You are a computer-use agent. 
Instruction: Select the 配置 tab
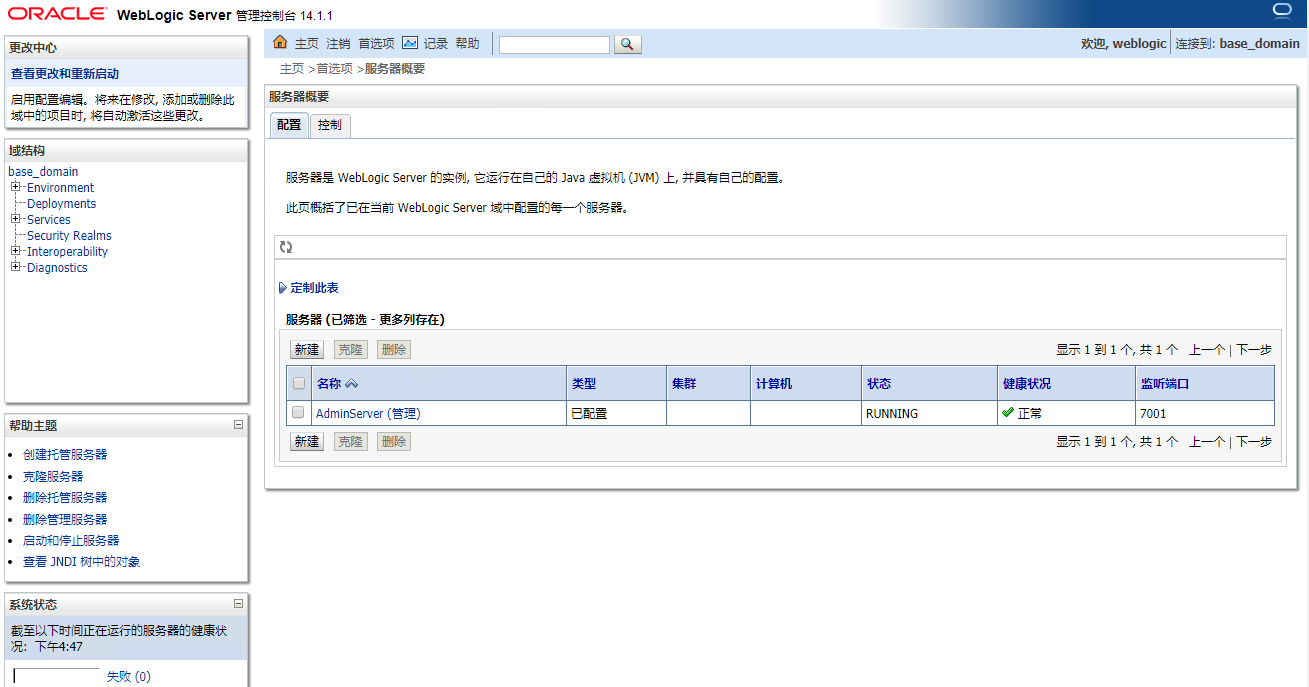tap(288, 125)
